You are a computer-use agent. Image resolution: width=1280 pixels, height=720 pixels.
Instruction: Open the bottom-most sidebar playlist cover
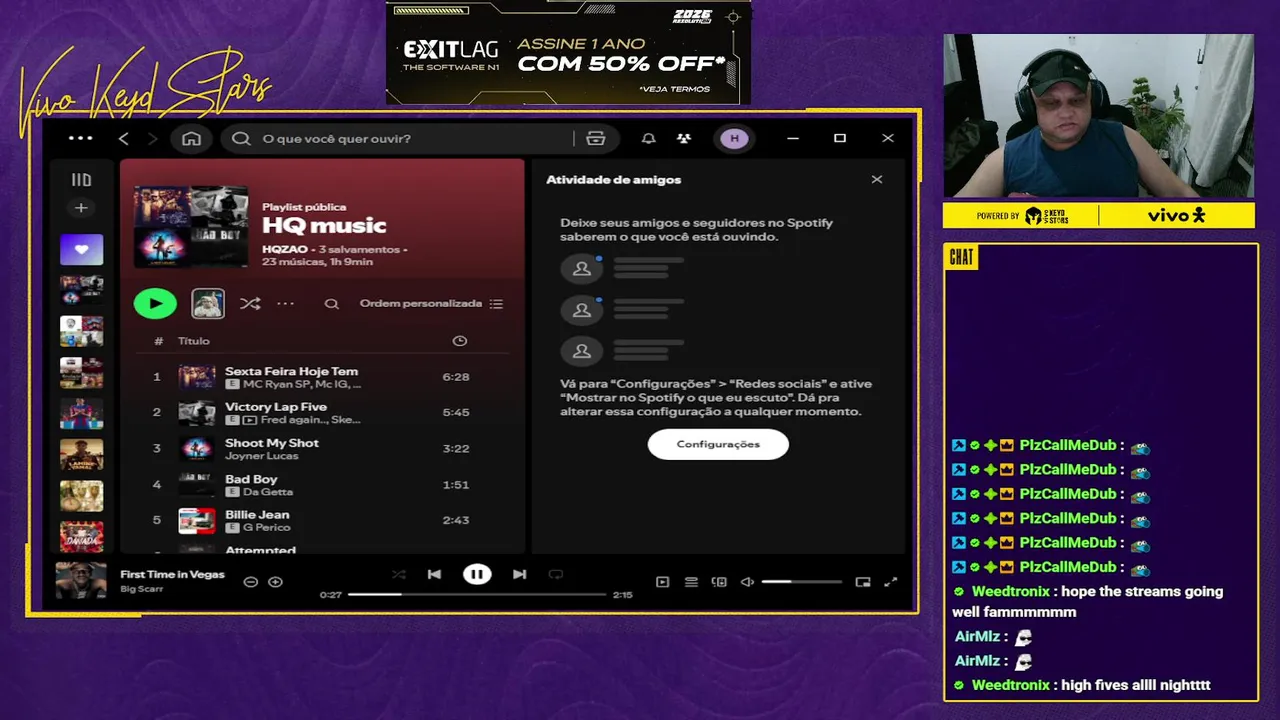click(x=81, y=537)
